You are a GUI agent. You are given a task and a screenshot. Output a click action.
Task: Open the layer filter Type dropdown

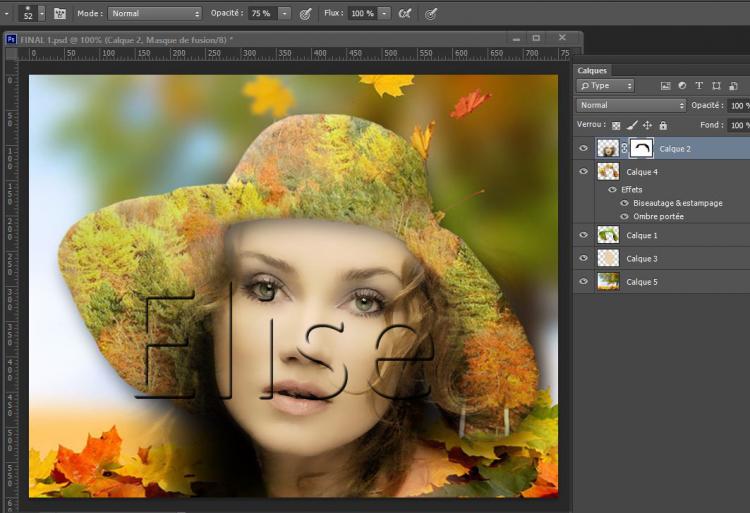tap(605, 86)
